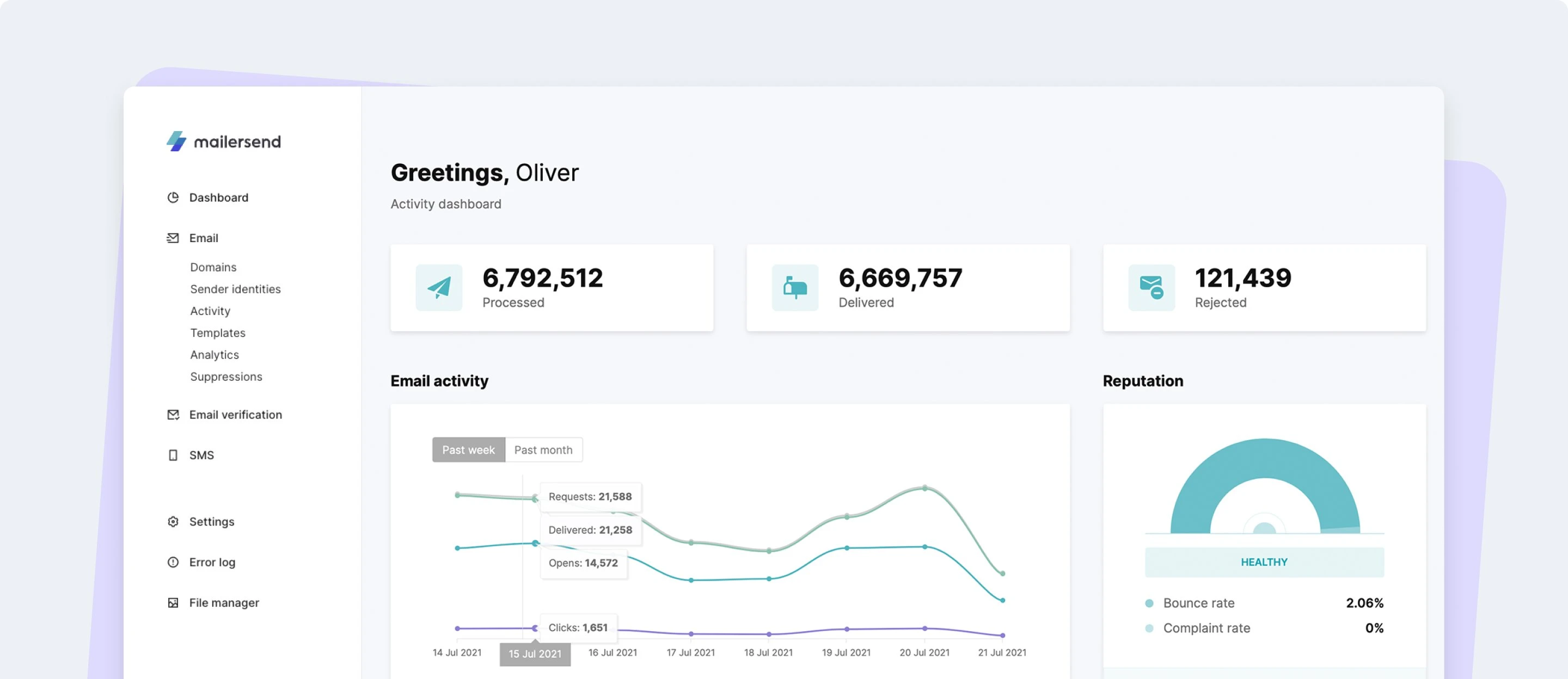Open Settings in the sidebar
Screen dimensions: 1568x679
pos(212,521)
